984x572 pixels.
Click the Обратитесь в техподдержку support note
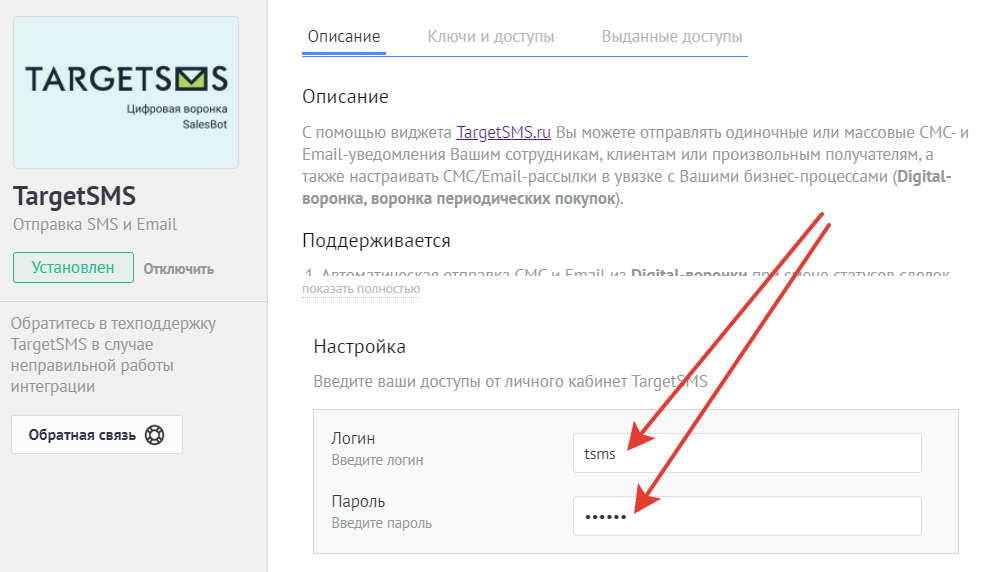click(x=113, y=355)
